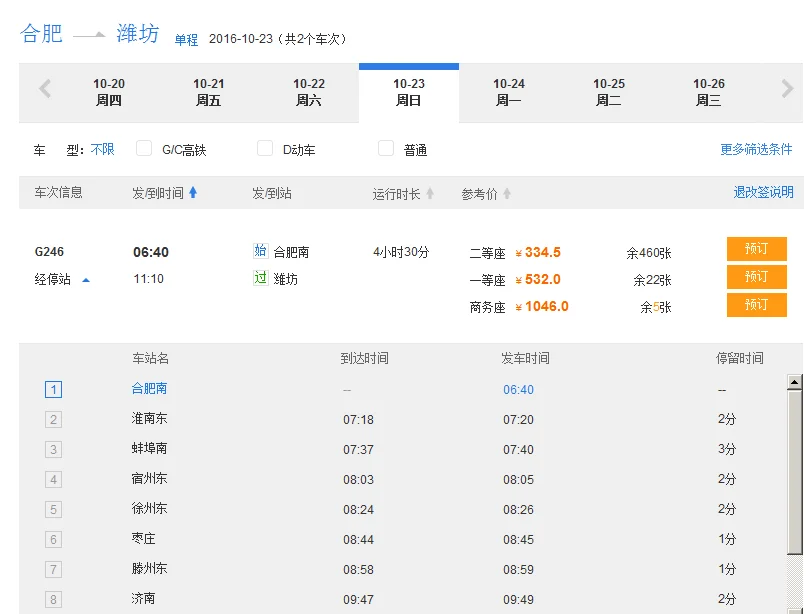Click the left arrow to view earlier dates
Screen dimensions: 806x614
pos(44,88)
